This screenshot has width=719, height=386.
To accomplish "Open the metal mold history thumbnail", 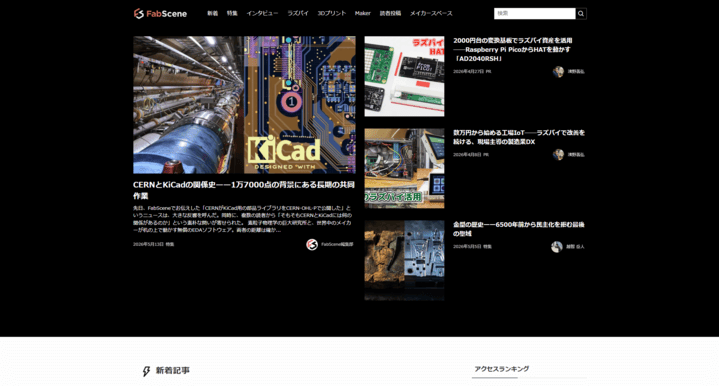I will click(404, 260).
